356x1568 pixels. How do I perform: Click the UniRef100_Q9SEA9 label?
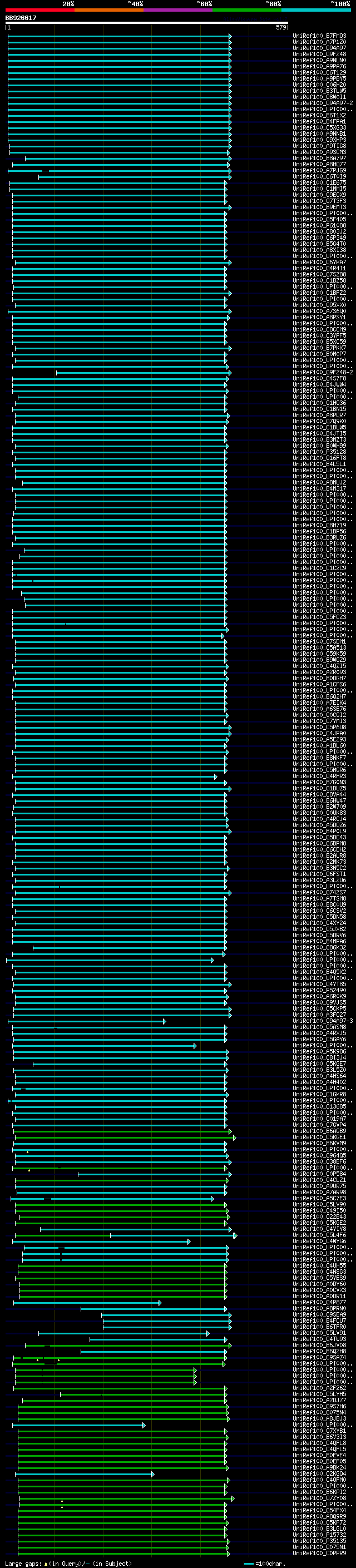tap(319, 1314)
